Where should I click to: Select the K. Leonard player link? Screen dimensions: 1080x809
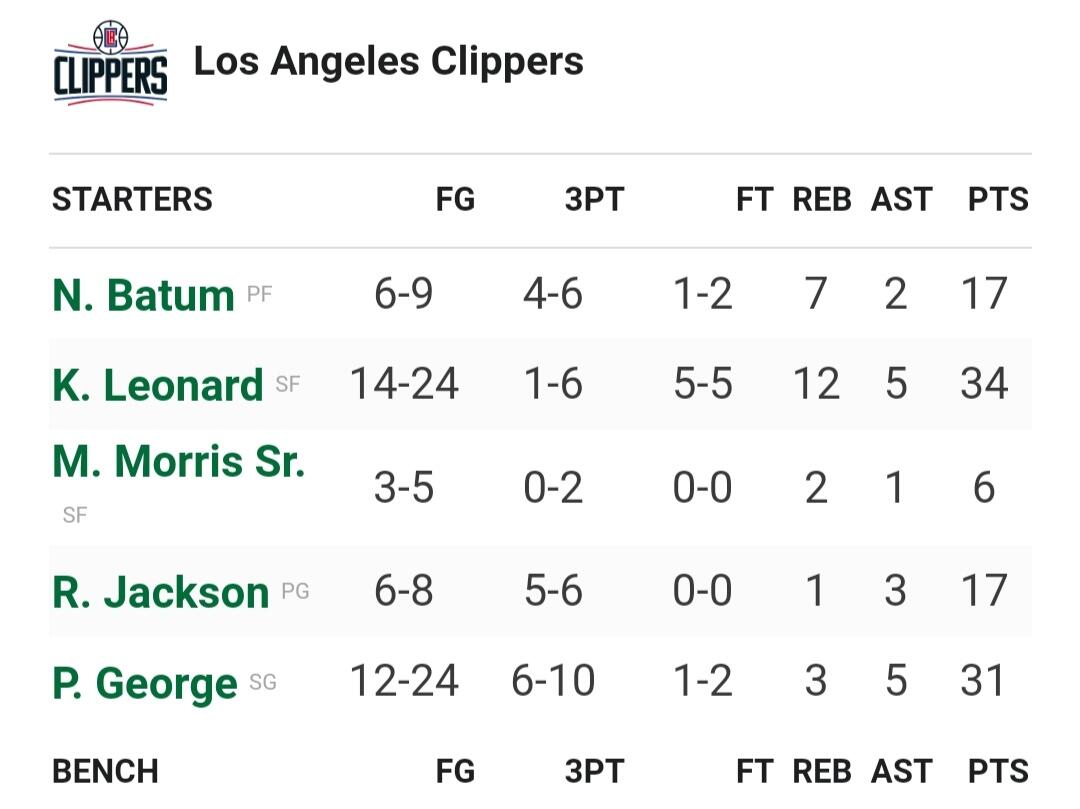[157, 385]
